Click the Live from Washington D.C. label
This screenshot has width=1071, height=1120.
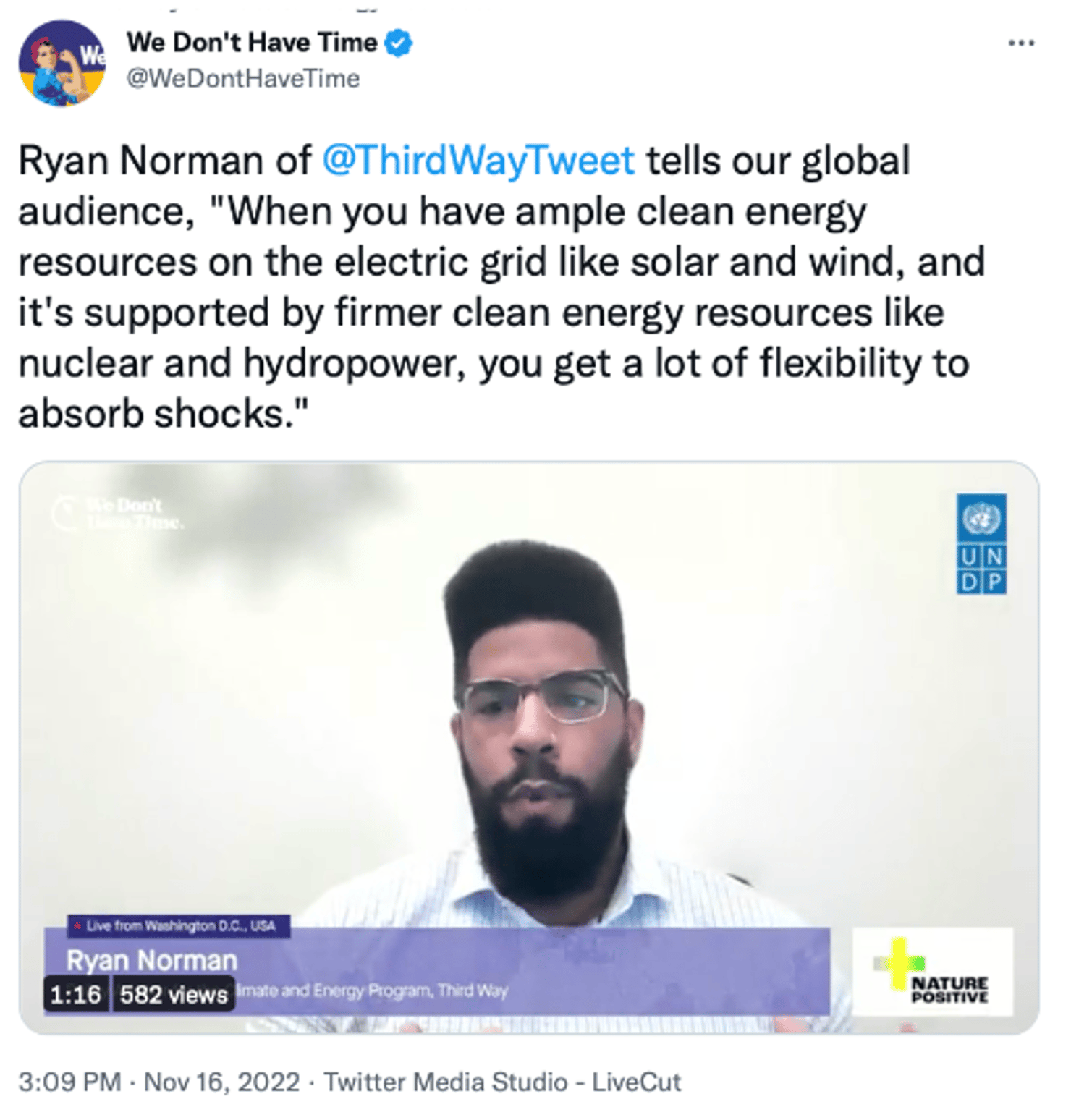(x=179, y=926)
